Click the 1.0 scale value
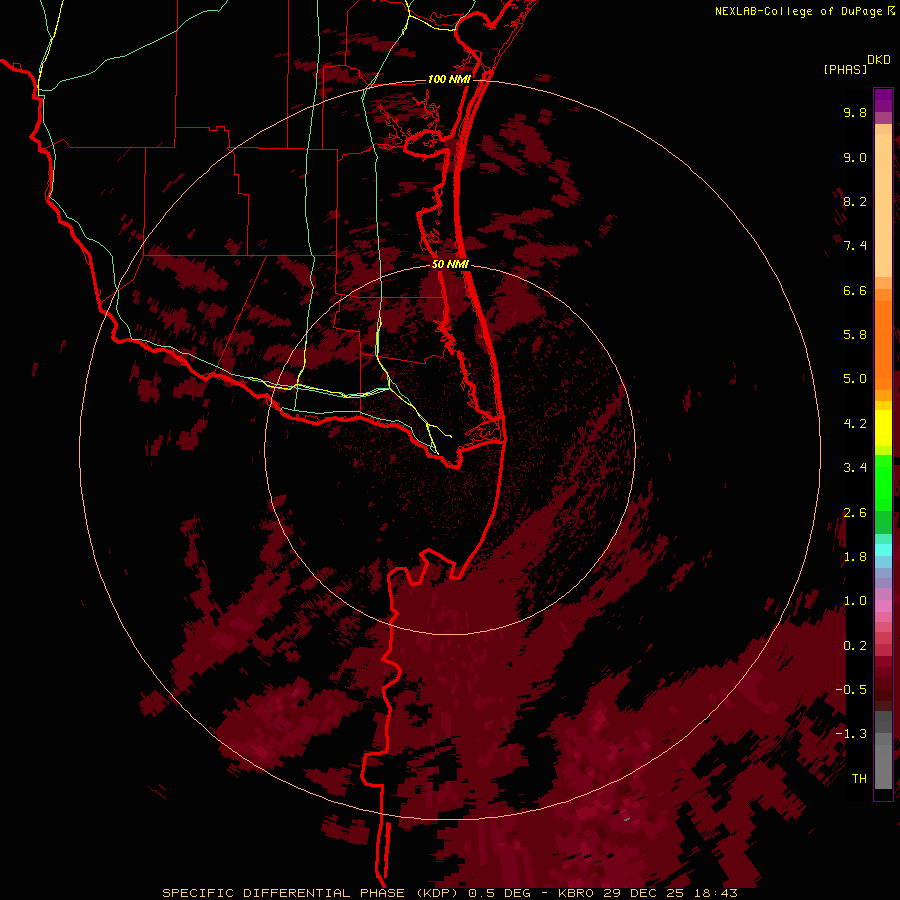The height and width of the screenshot is (900, 900). [x=855, y=601]
